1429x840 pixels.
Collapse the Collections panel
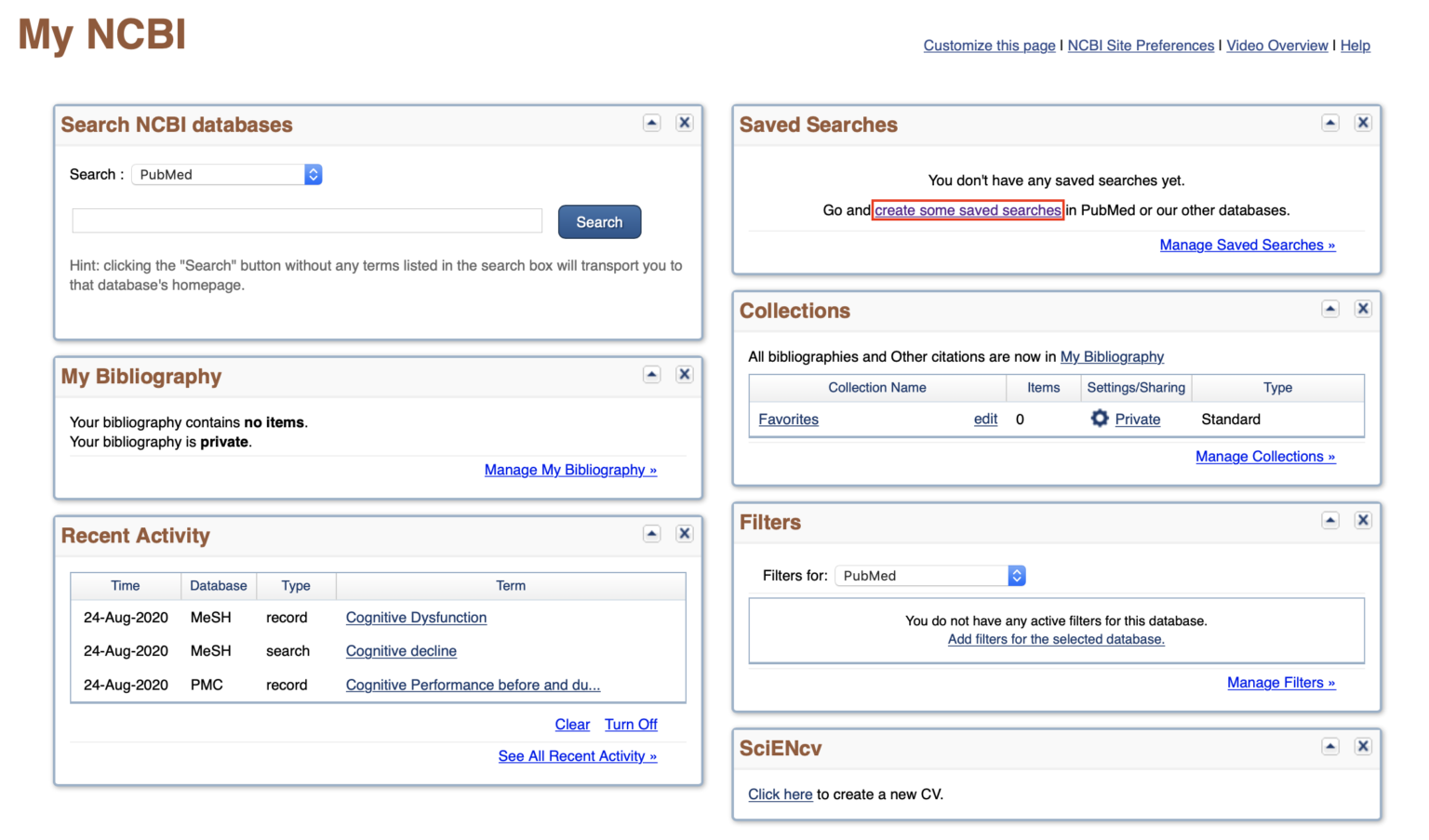coord(1330,309)
